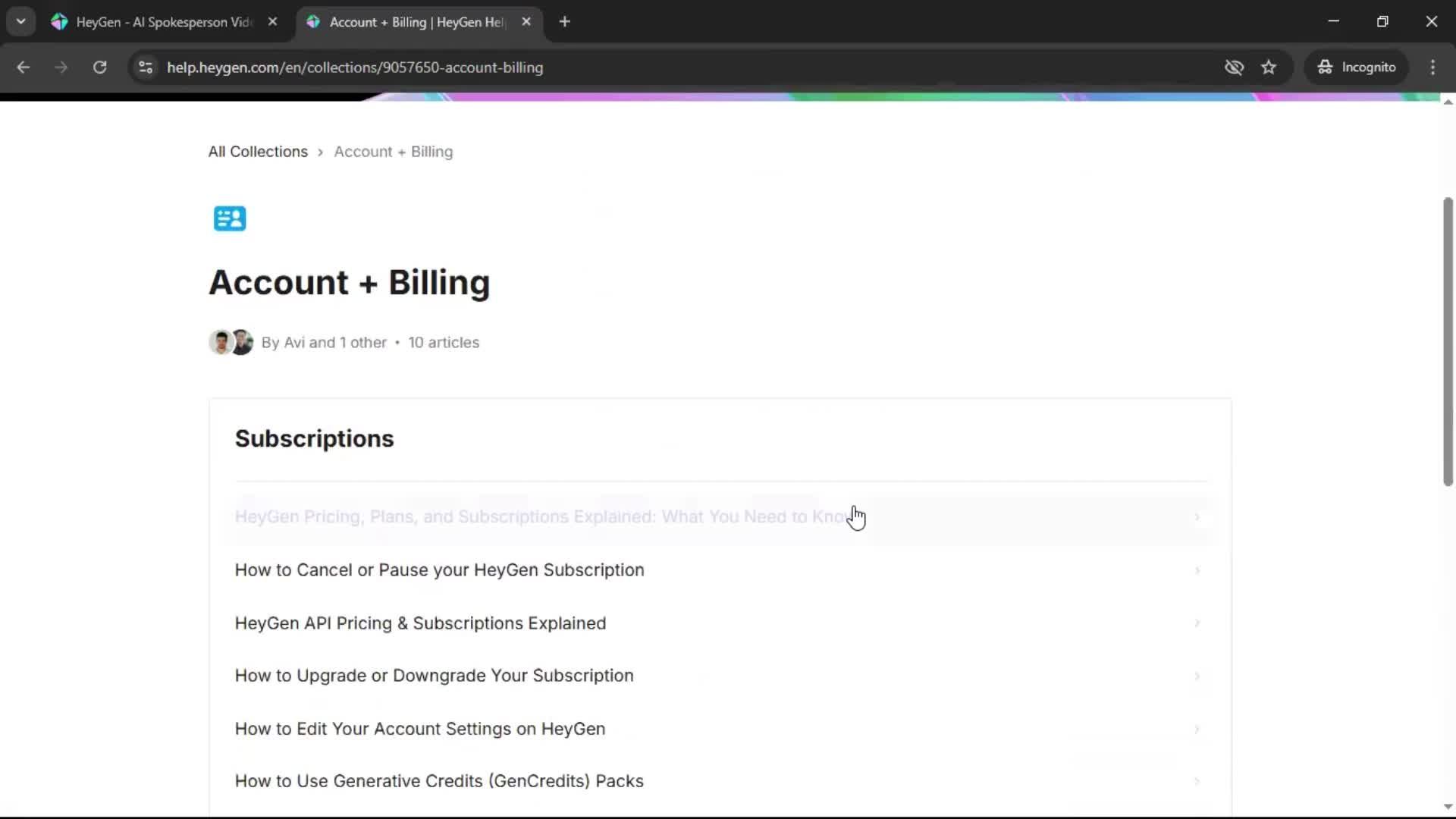Go to All Collections breadcrumb link
This screenshot has height=819, width=1456.
(258, 152)
